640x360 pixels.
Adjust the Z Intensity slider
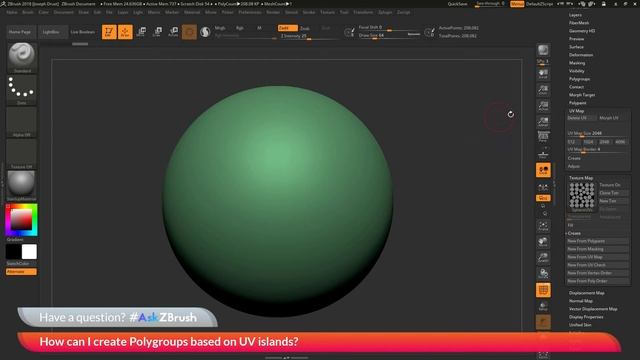tap(309, 36)
